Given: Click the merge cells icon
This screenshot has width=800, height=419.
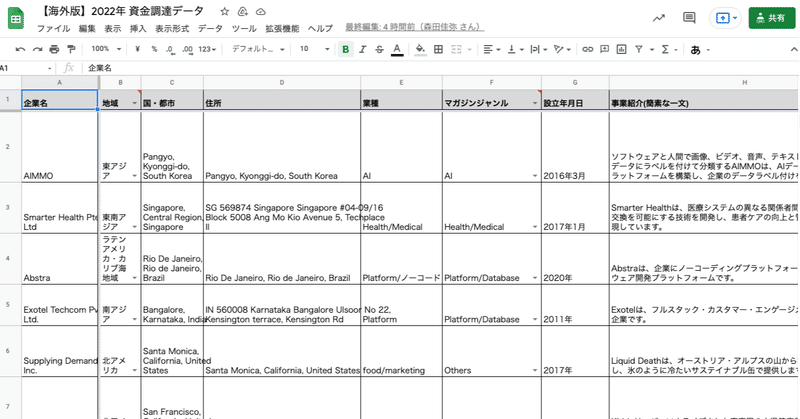Looking at the screenshot, I should [456, 50].
